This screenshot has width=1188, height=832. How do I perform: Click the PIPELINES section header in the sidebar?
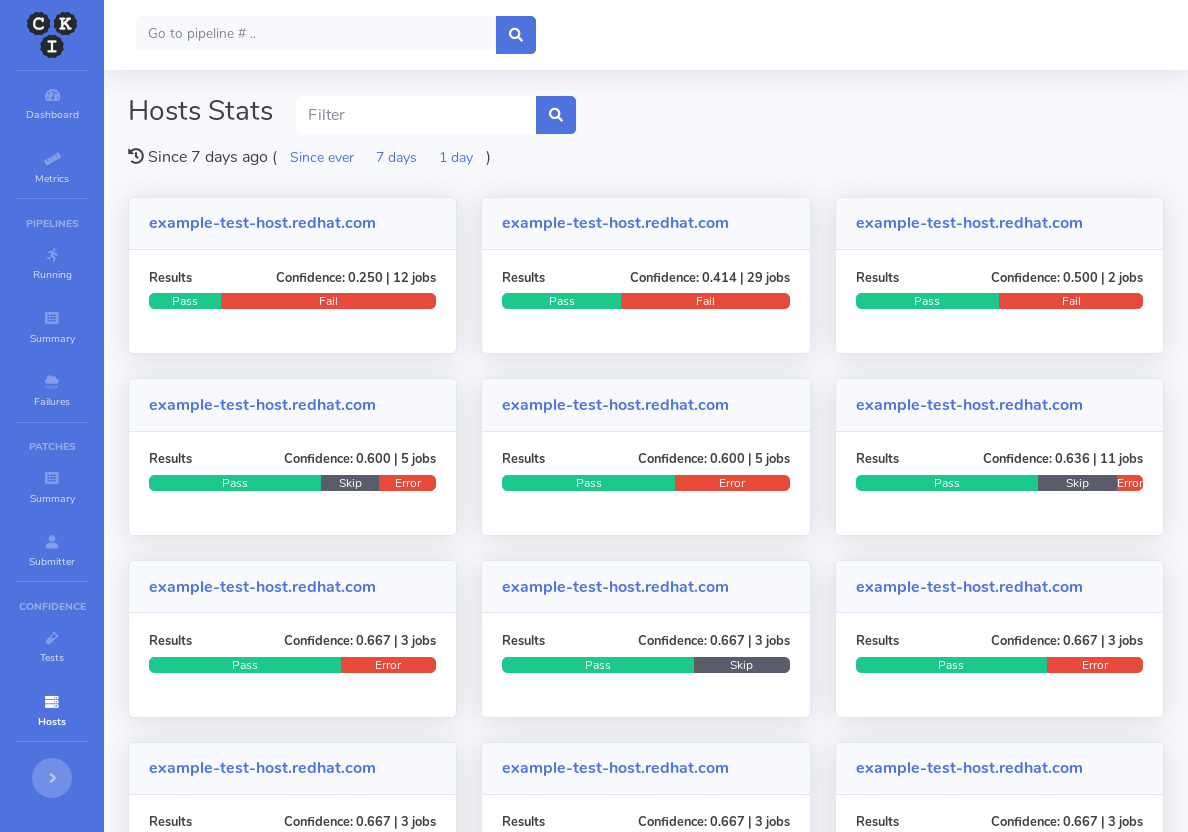click(52, 224)
